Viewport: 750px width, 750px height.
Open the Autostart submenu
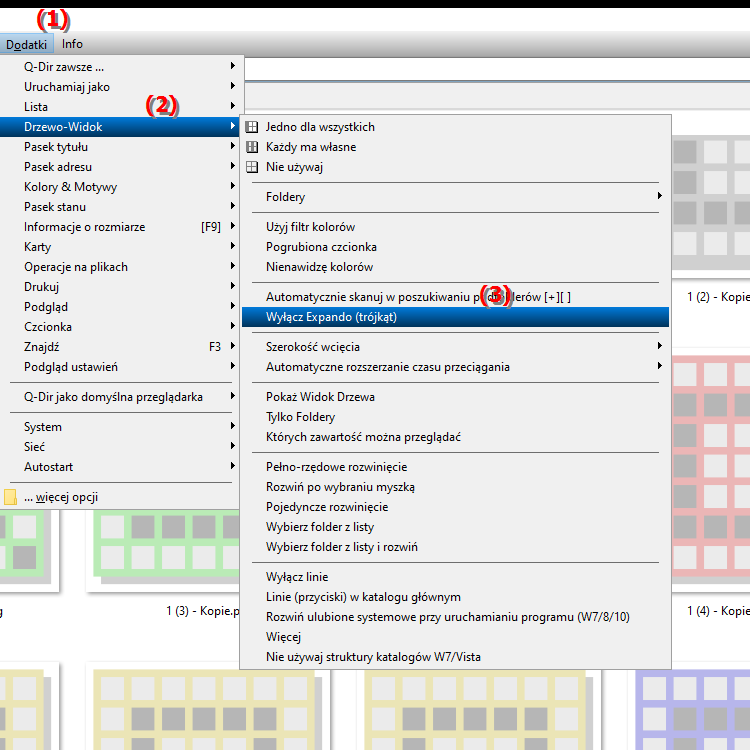[x=120, y=467]
